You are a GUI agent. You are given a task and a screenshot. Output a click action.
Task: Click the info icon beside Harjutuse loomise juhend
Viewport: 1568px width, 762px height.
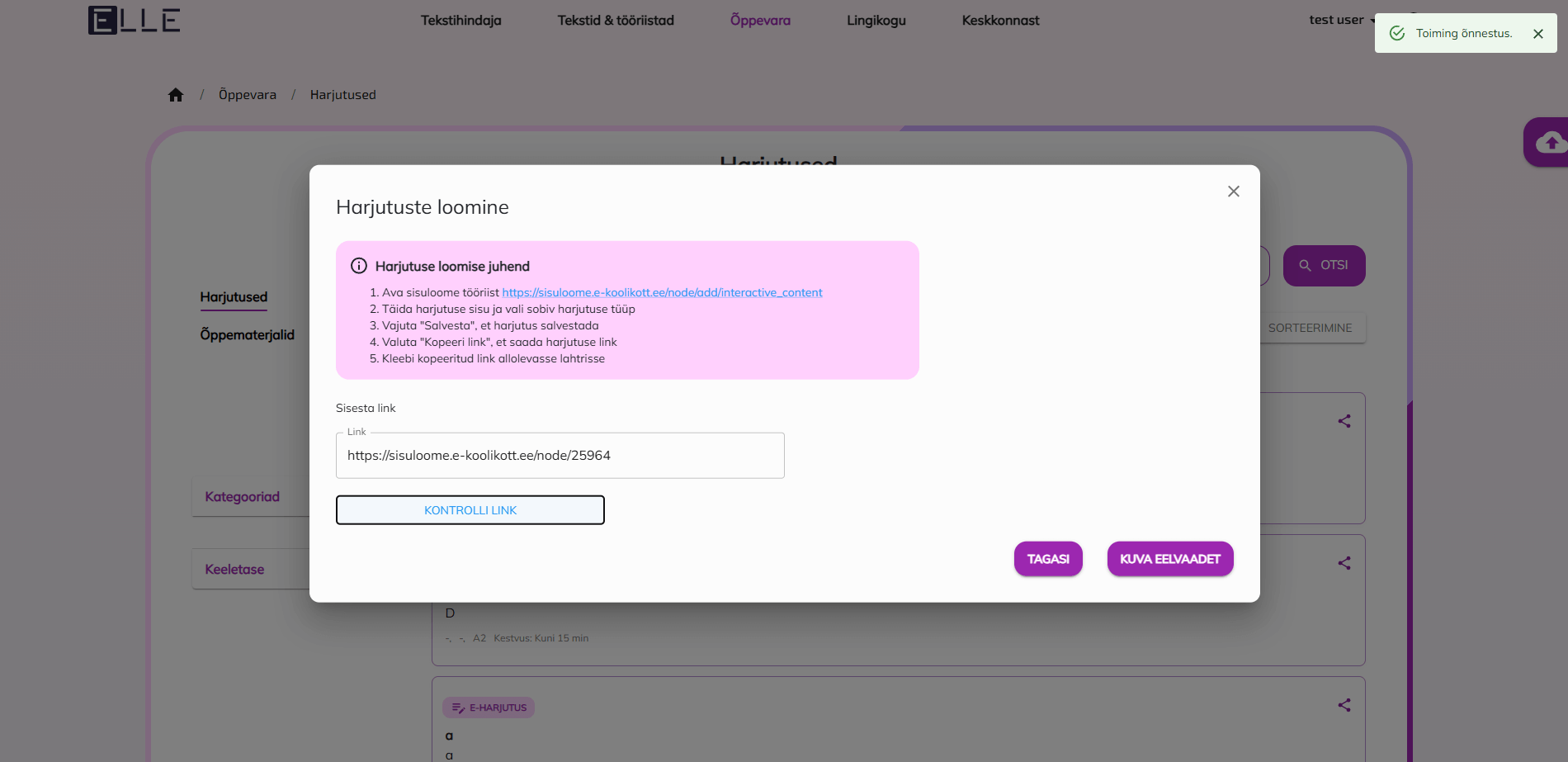coord(358,265)
